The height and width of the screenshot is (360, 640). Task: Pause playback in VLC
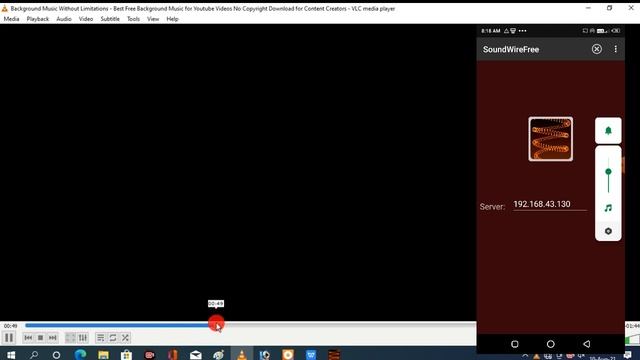tap(9, 338)
